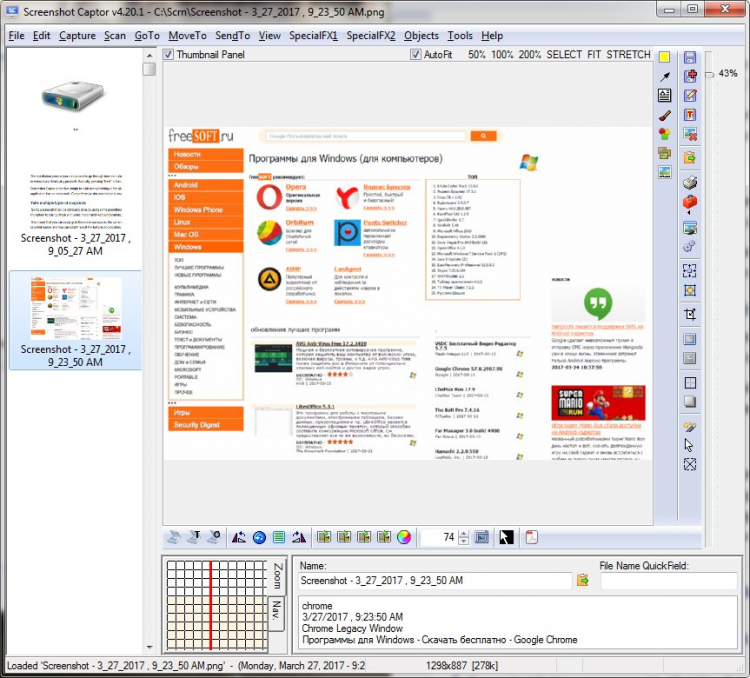
Task: Click the dashed select-region icon
Action: click(689, 270)
